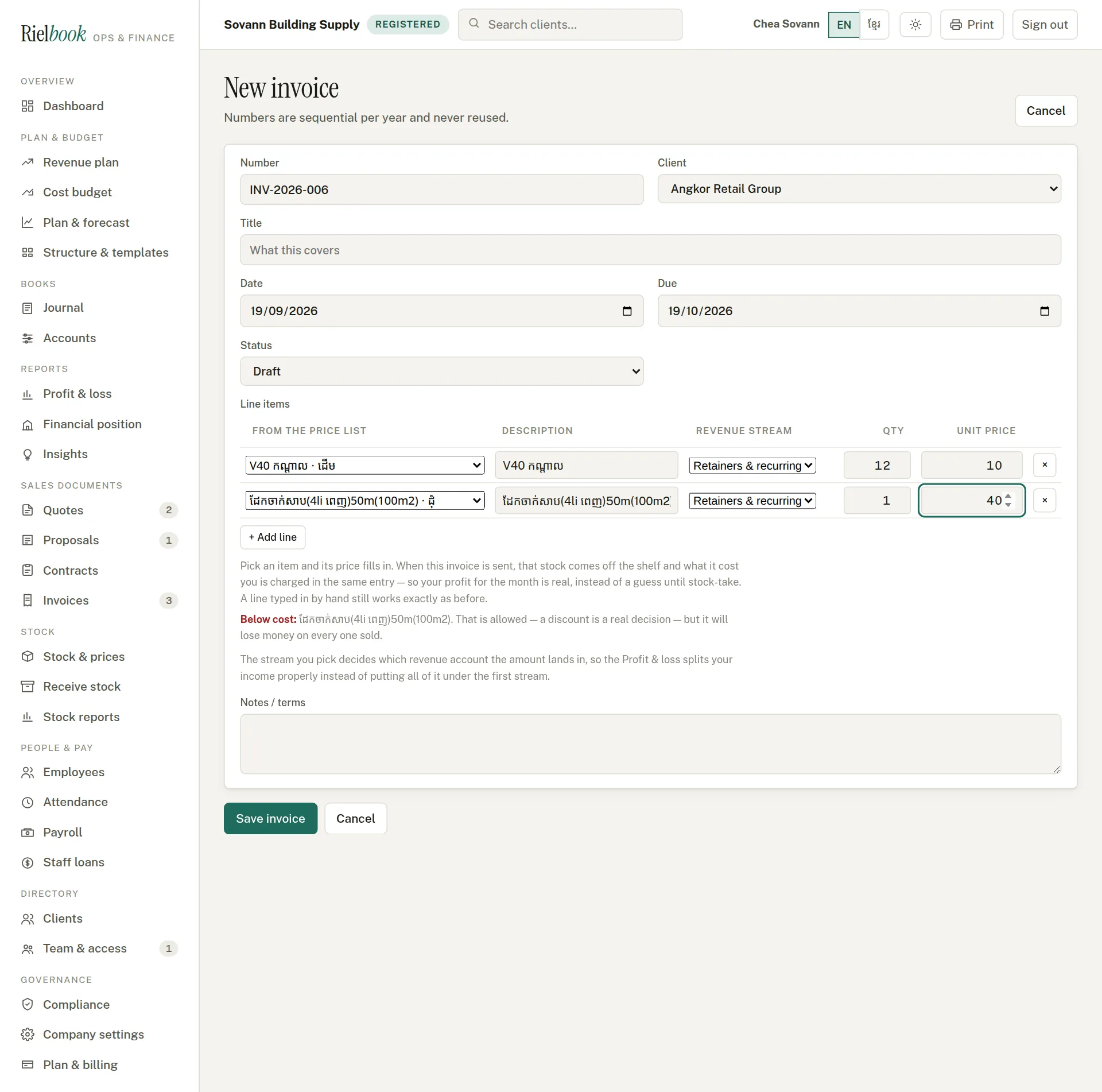Switch language to Khmer
Screen dimensions: 1102x1092
pyautogui.click(x=874, y=25)
